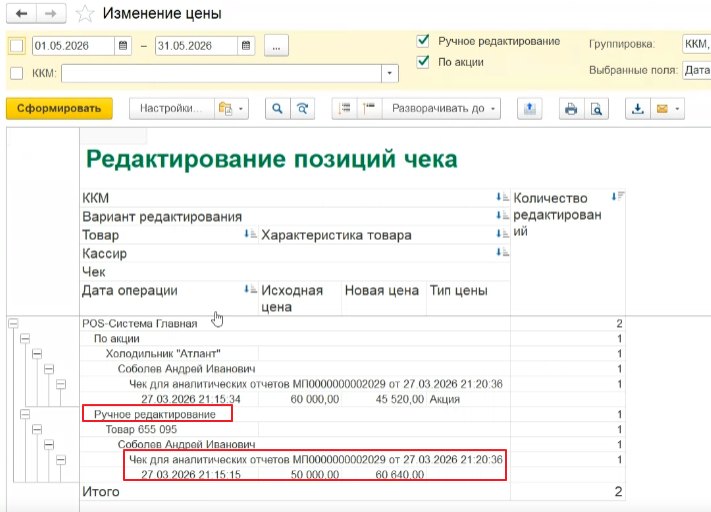Image resolution: width=711 pixels, height=512 pixels.
Task: Select the Акция price type cell
Action: tap(468, 400)
